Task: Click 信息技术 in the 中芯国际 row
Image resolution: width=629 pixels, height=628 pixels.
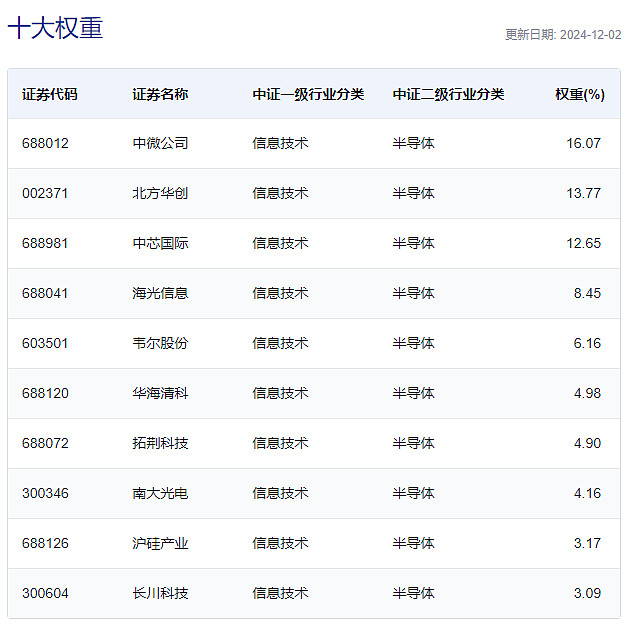Action: (280, 243)
